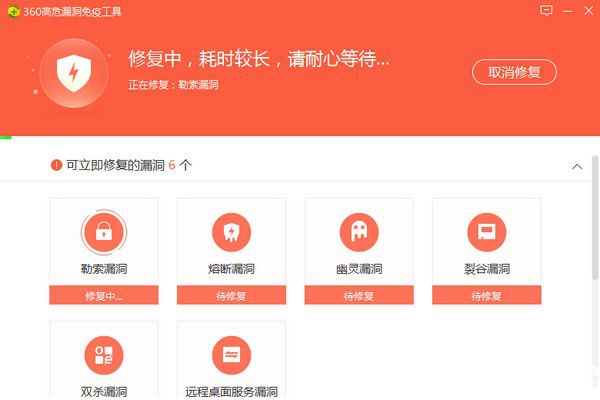Select the 远程桌面服务漏洞 icon
The image size is (600, 400).
click(232, 355)
